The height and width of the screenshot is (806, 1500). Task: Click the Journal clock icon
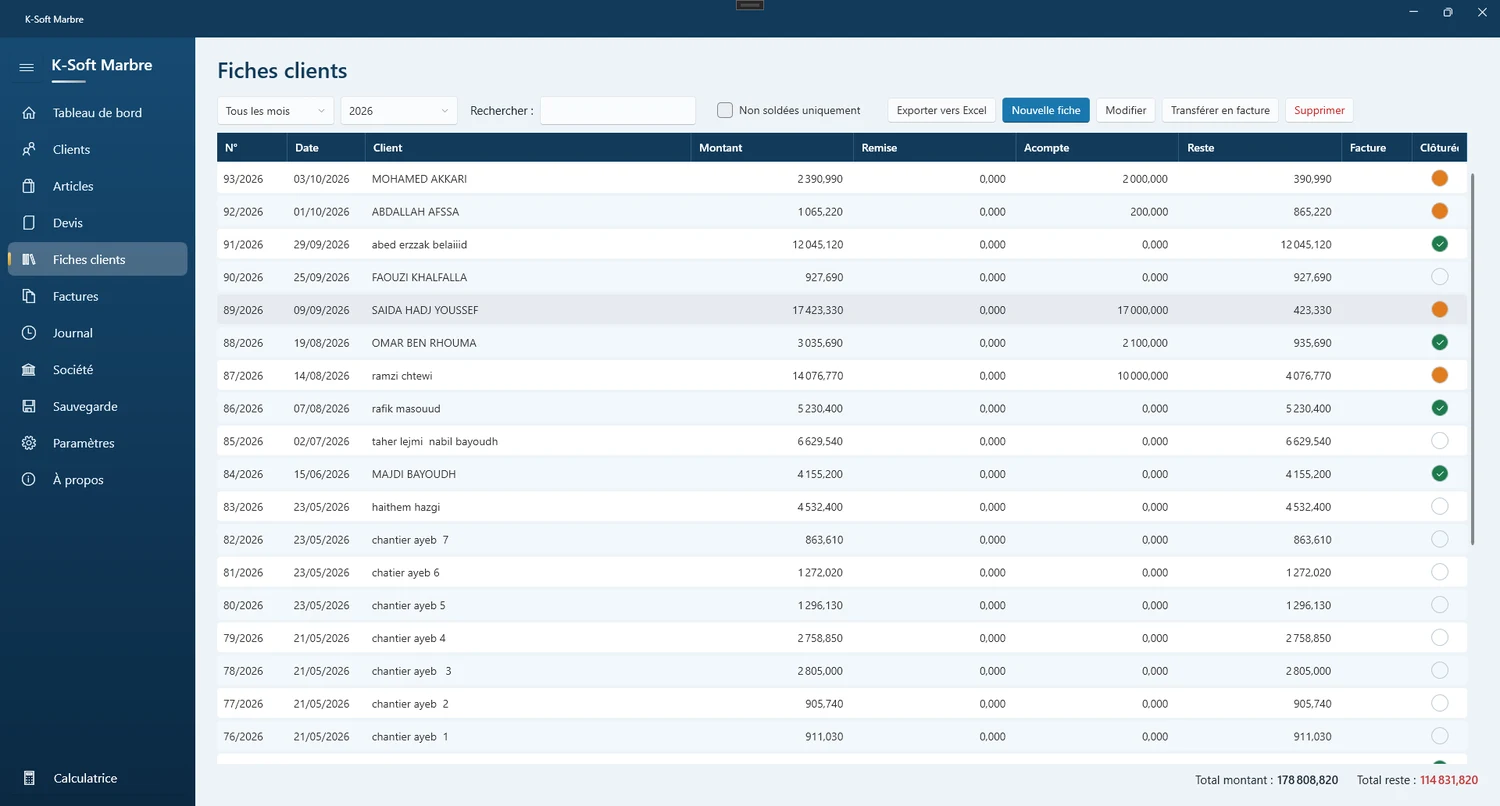click(x=29, y=333)
